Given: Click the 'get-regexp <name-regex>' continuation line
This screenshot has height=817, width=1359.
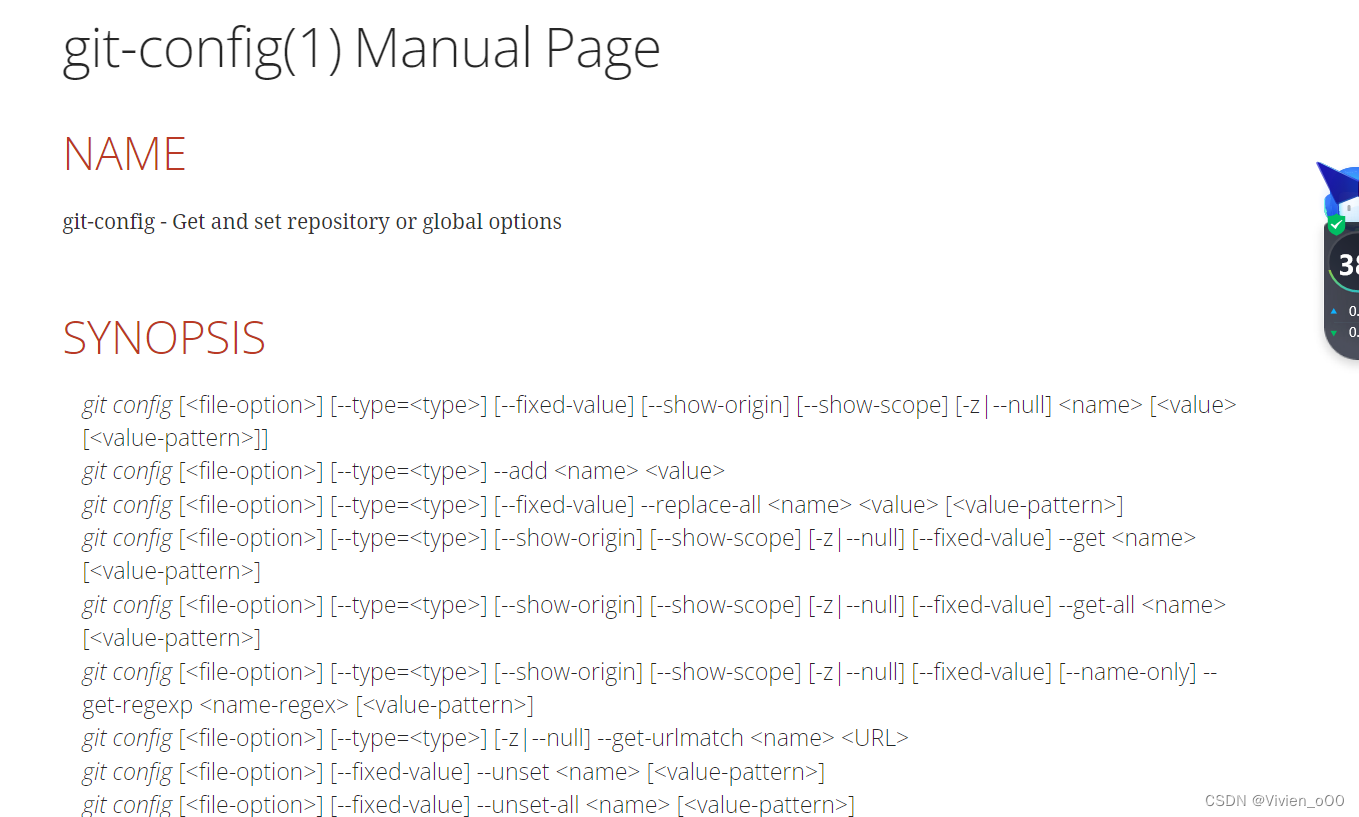Looking at the screenshot, I should (307, 705).
